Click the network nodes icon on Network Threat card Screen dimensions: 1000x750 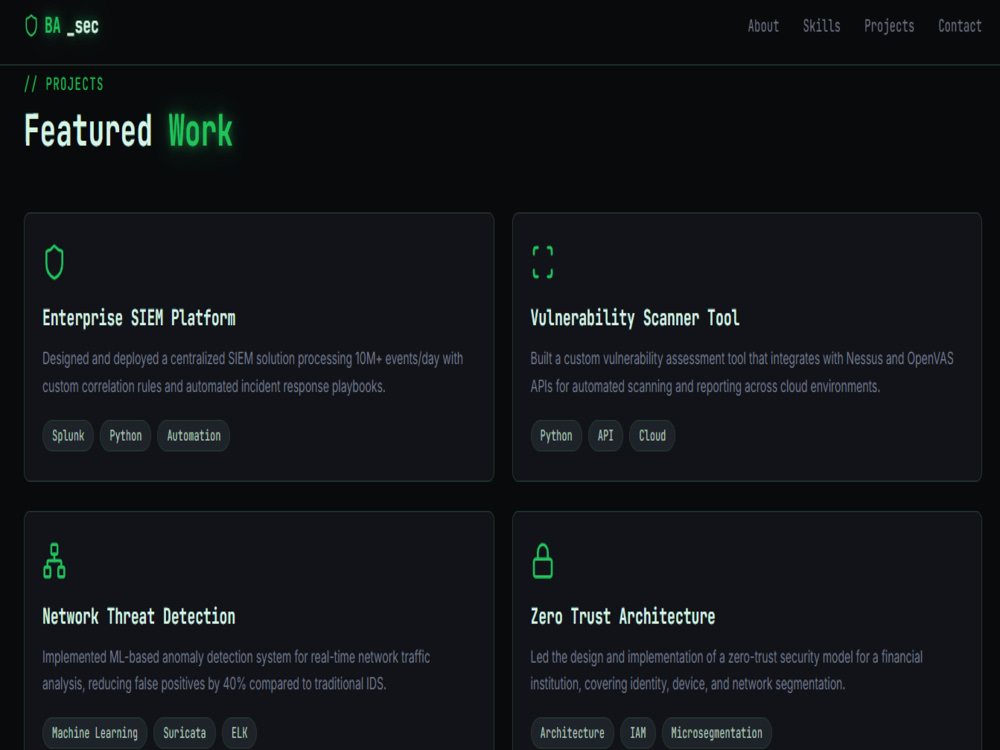[x=54, y=561]
